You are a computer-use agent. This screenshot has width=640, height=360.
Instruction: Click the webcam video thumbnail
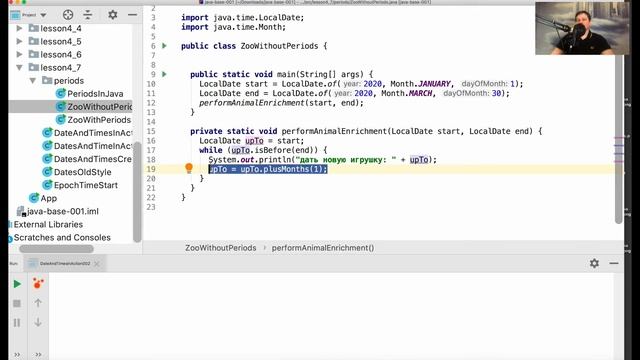tap(582, 28)
